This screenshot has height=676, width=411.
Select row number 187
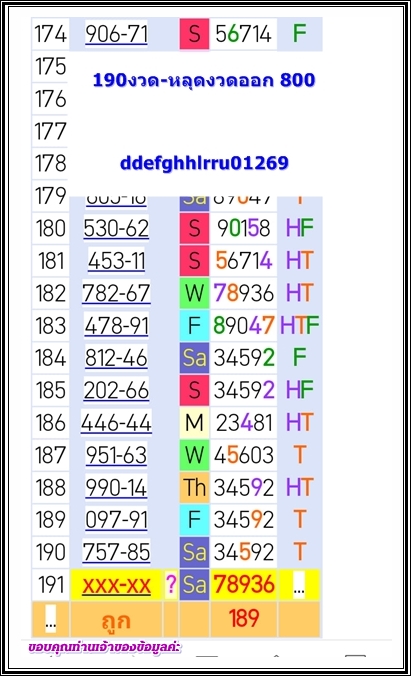(50, 455)
